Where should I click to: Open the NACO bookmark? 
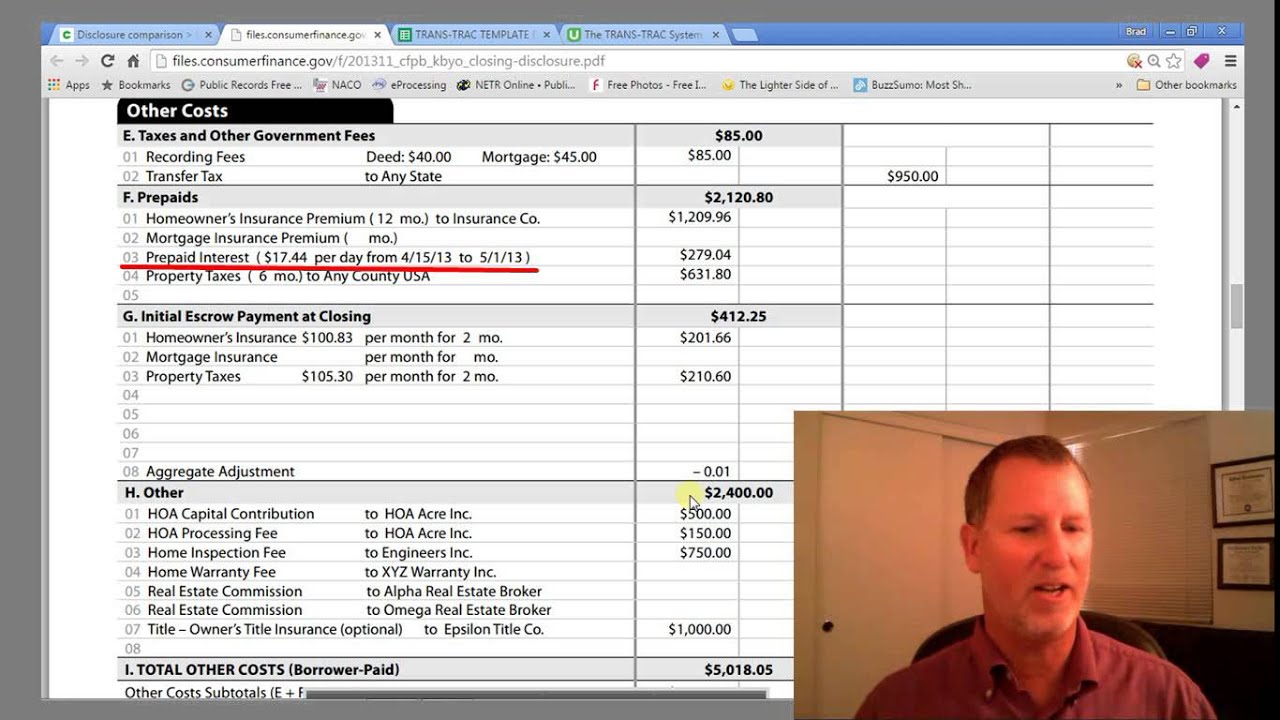click(337, 85)
